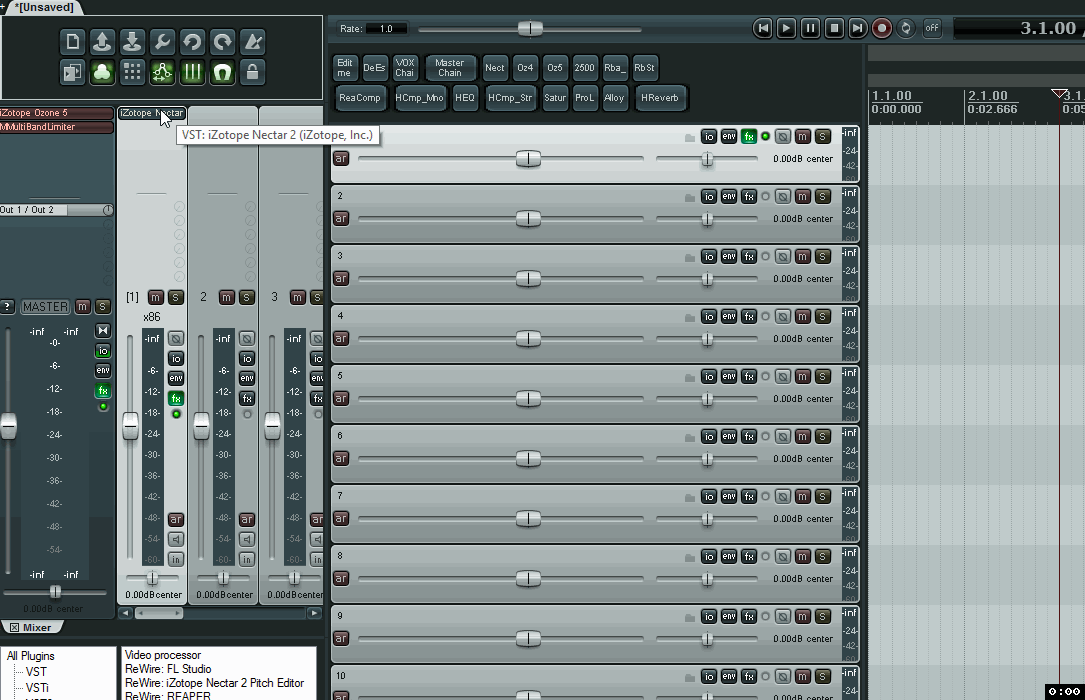Image resolution: width=1085 pixels, height=700 pixels.
Task: Mute mixer channel strip 2
Action: coord(226,297)
